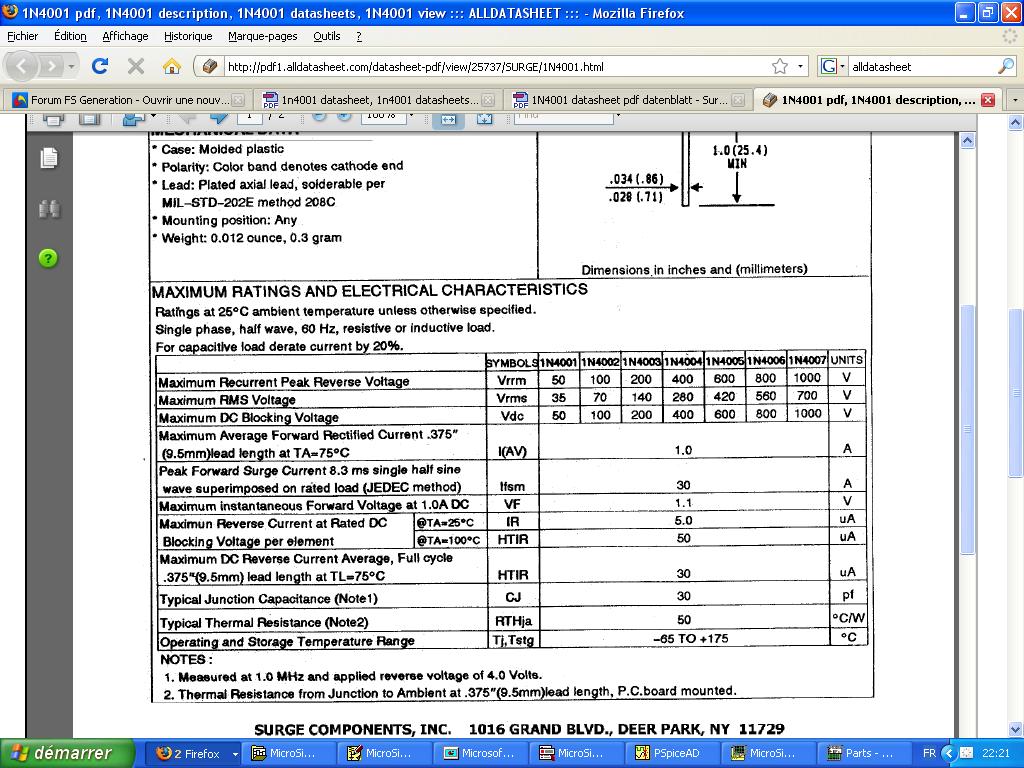Click the PDF viewer scroll-up arrow
Image resolution: width=1024 pixels, height=768 pixels.
click(x=967, y=140)
